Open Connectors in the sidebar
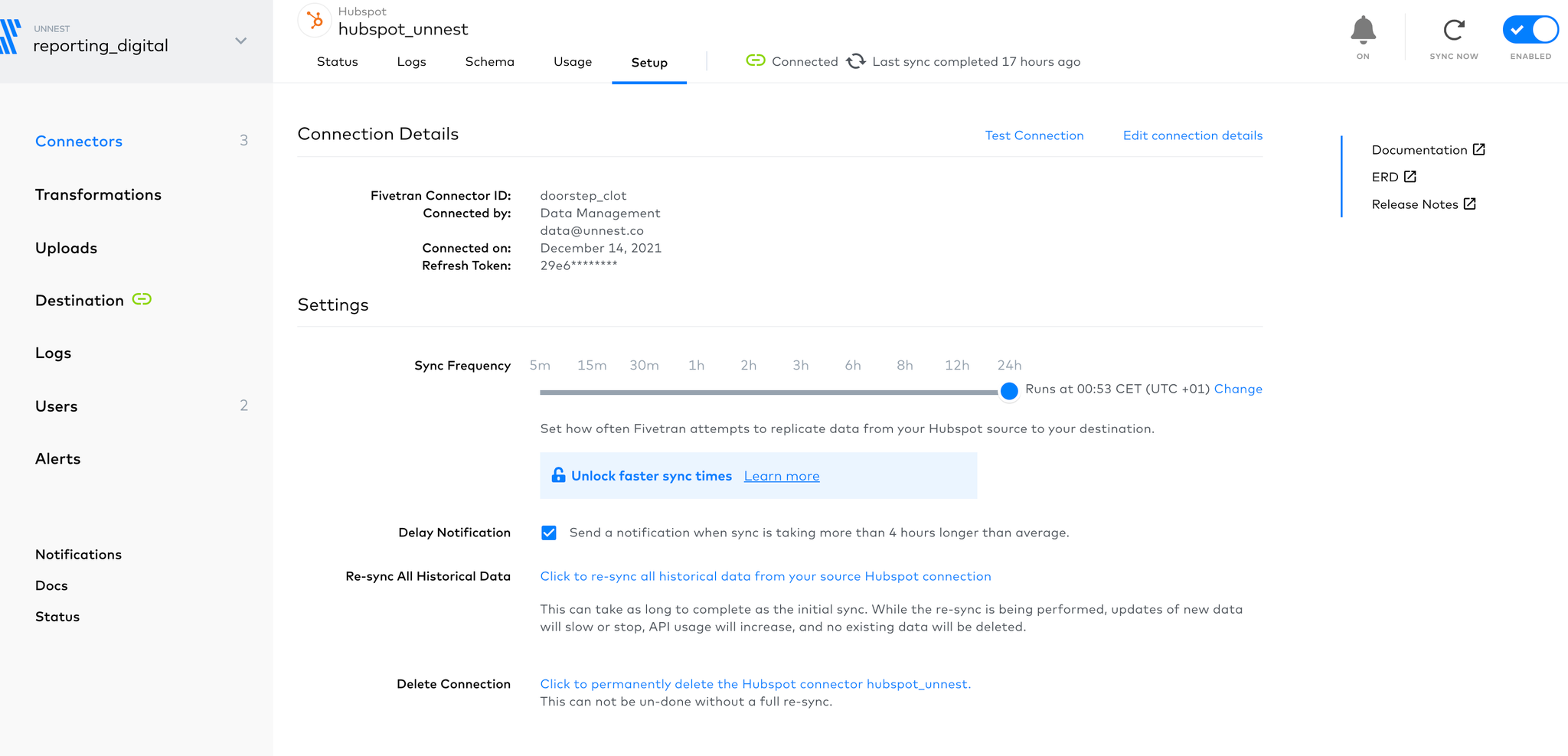The image size is (1568, 756). (x=79, y=141)
